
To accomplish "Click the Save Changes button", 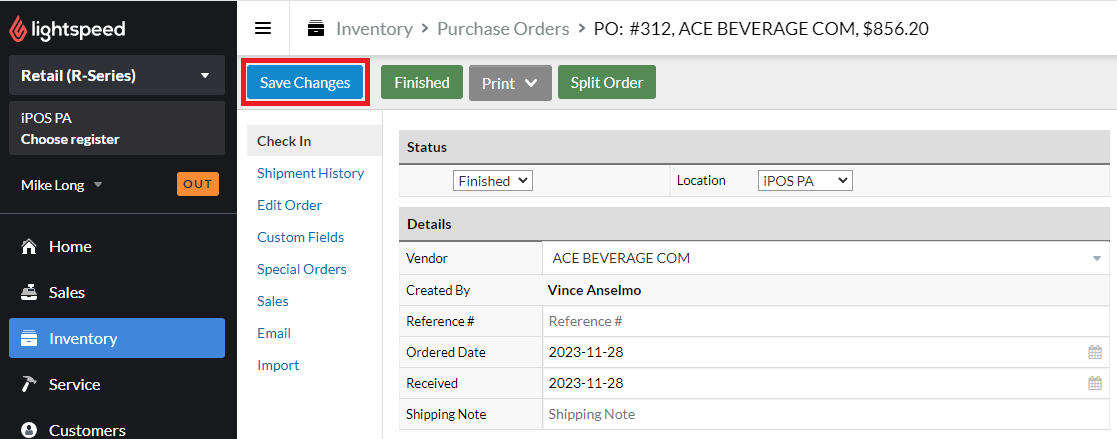I will coord(305,83).
